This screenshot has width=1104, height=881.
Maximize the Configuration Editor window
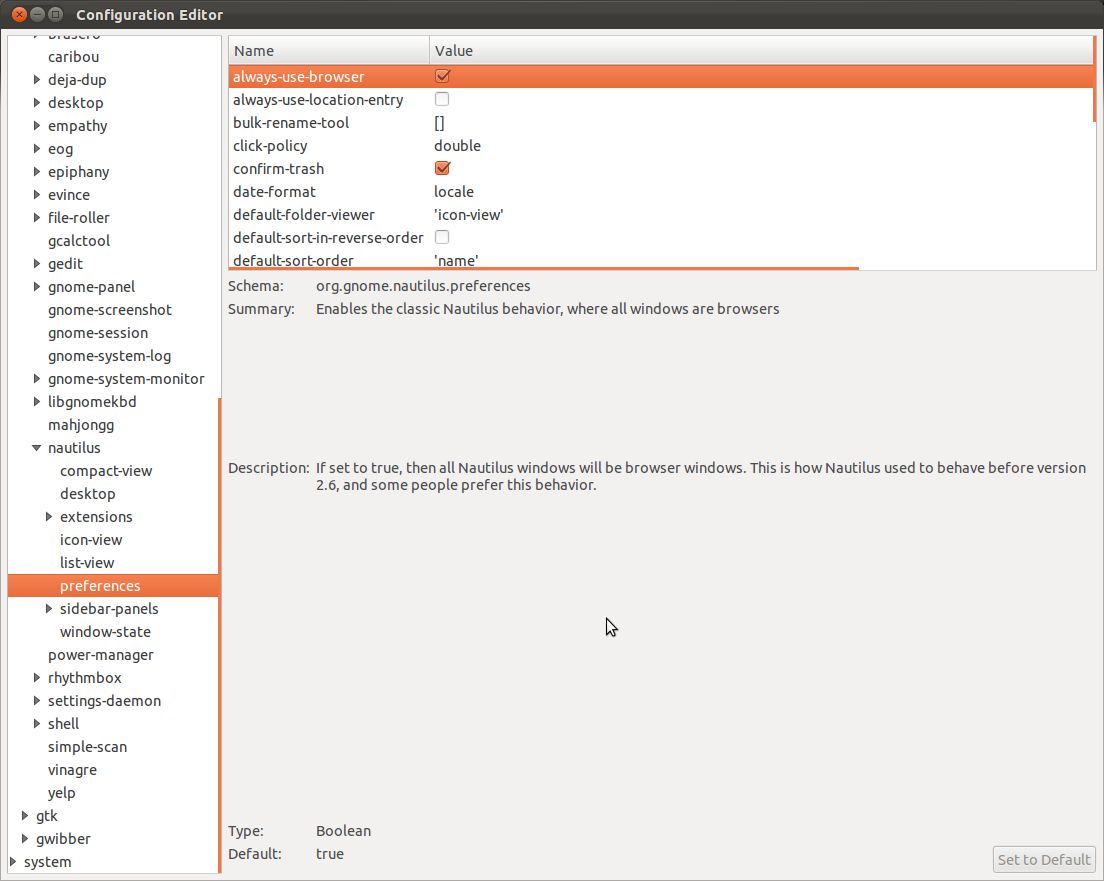pos(56,14)
